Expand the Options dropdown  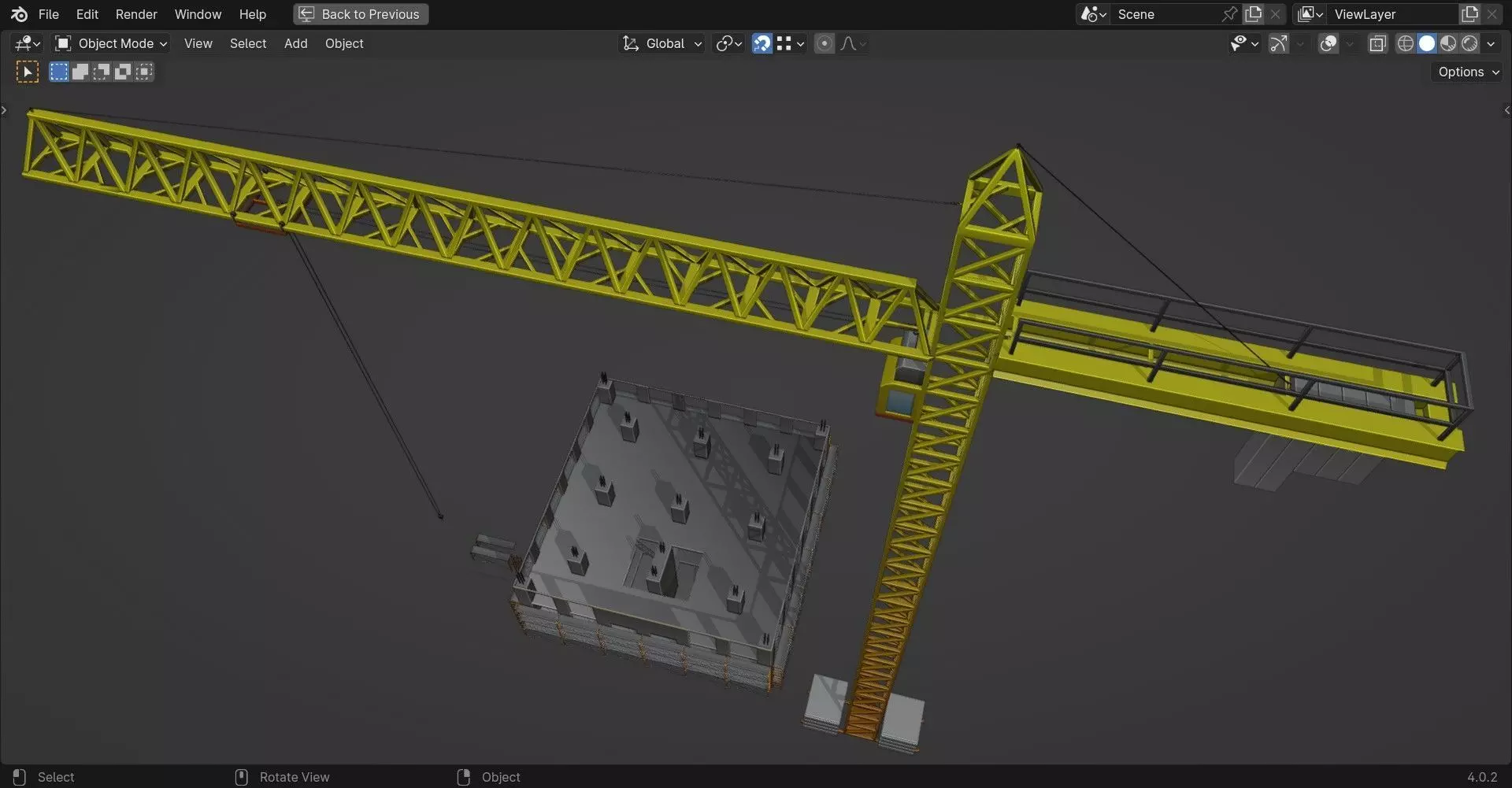point(1468,72)
